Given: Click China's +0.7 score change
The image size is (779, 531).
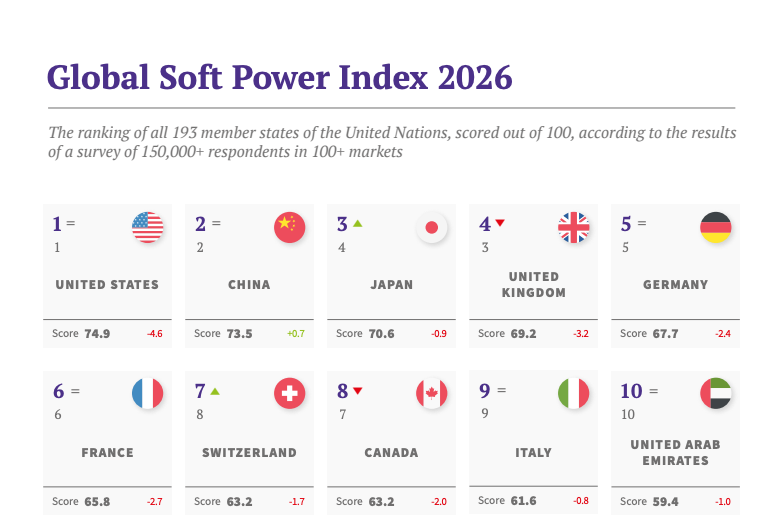Looking at the screenshot, I should [296, 334].
